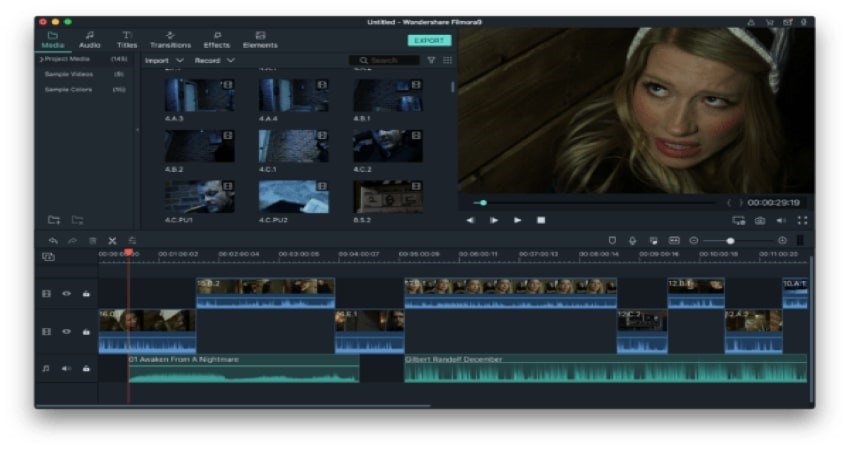Select the 4.C.PU2 clip thumbnail
850x450 pixels.
(x=293, y=196)
